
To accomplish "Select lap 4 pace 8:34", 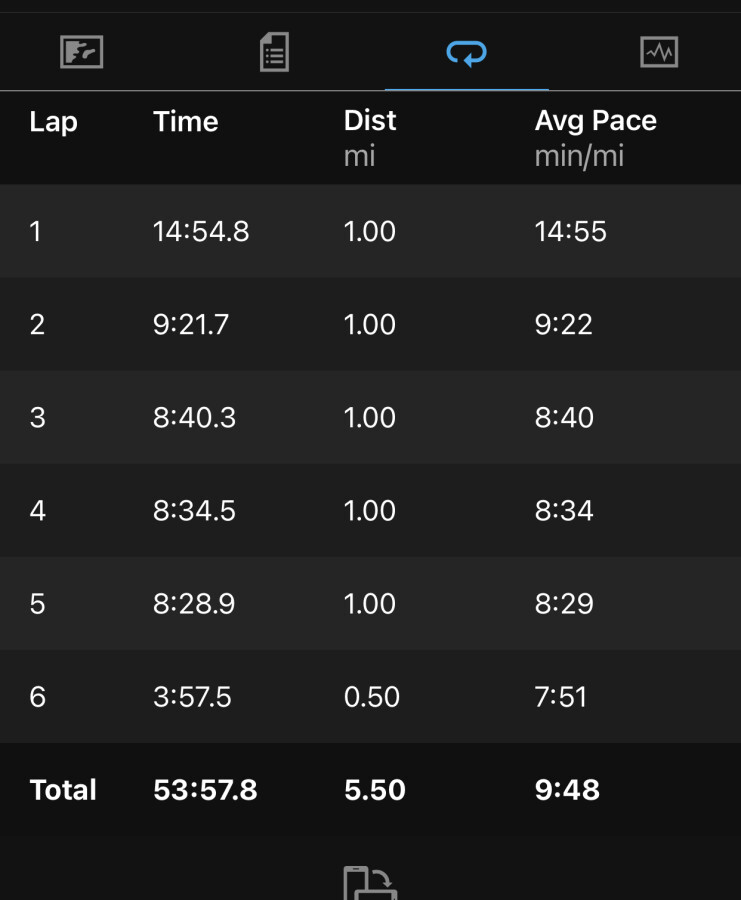I will [564, 510].
